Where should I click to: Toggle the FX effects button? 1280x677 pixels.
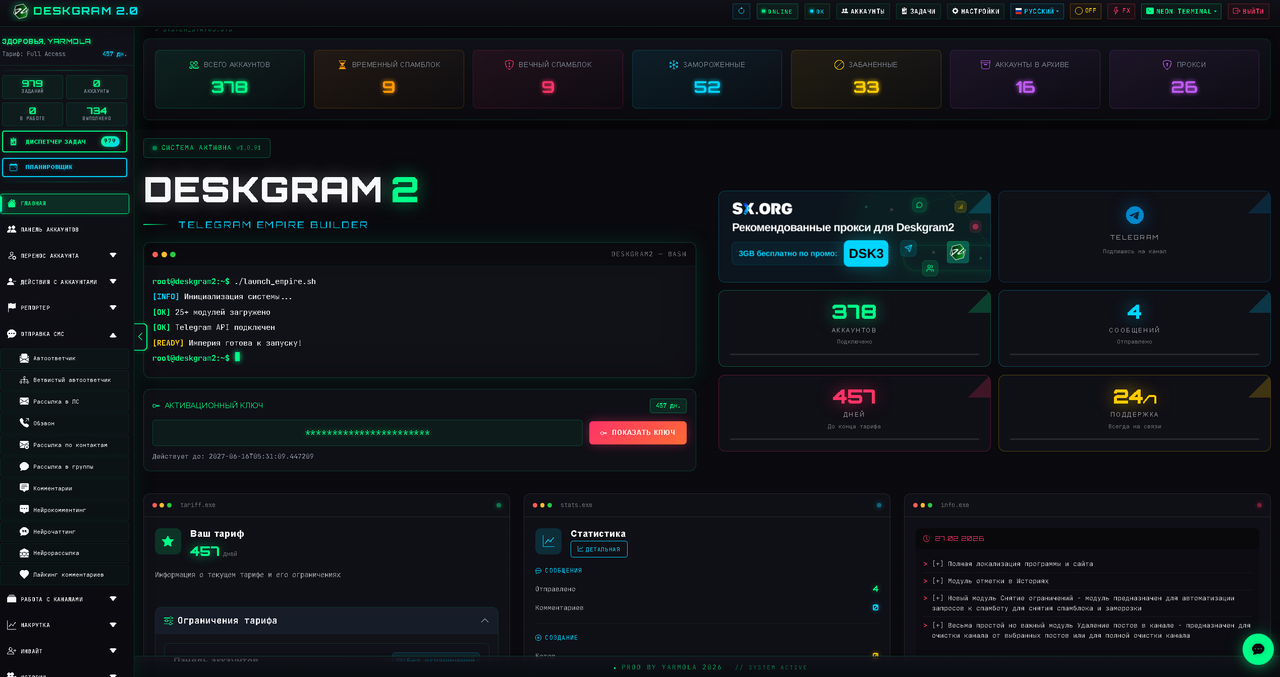pos(1120,11)
